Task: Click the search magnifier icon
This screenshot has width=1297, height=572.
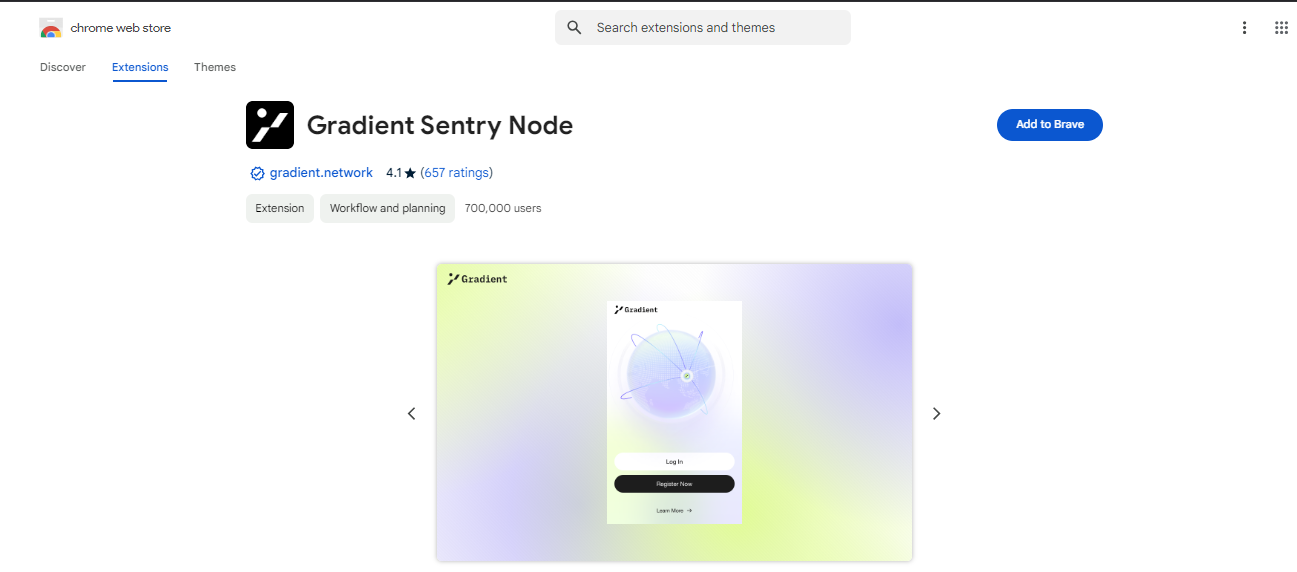Action: point(574,28)
